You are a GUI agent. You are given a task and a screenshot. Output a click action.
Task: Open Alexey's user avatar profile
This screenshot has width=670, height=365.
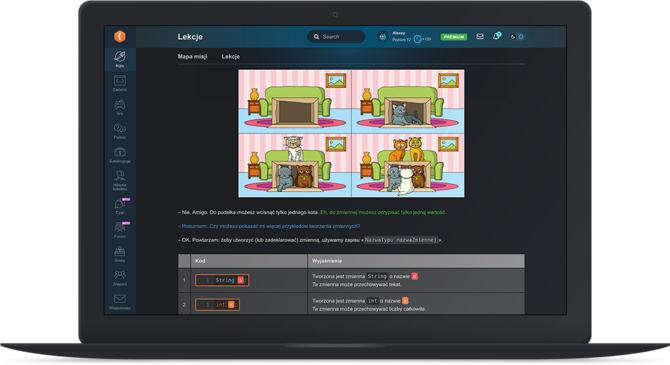[383, 37]
